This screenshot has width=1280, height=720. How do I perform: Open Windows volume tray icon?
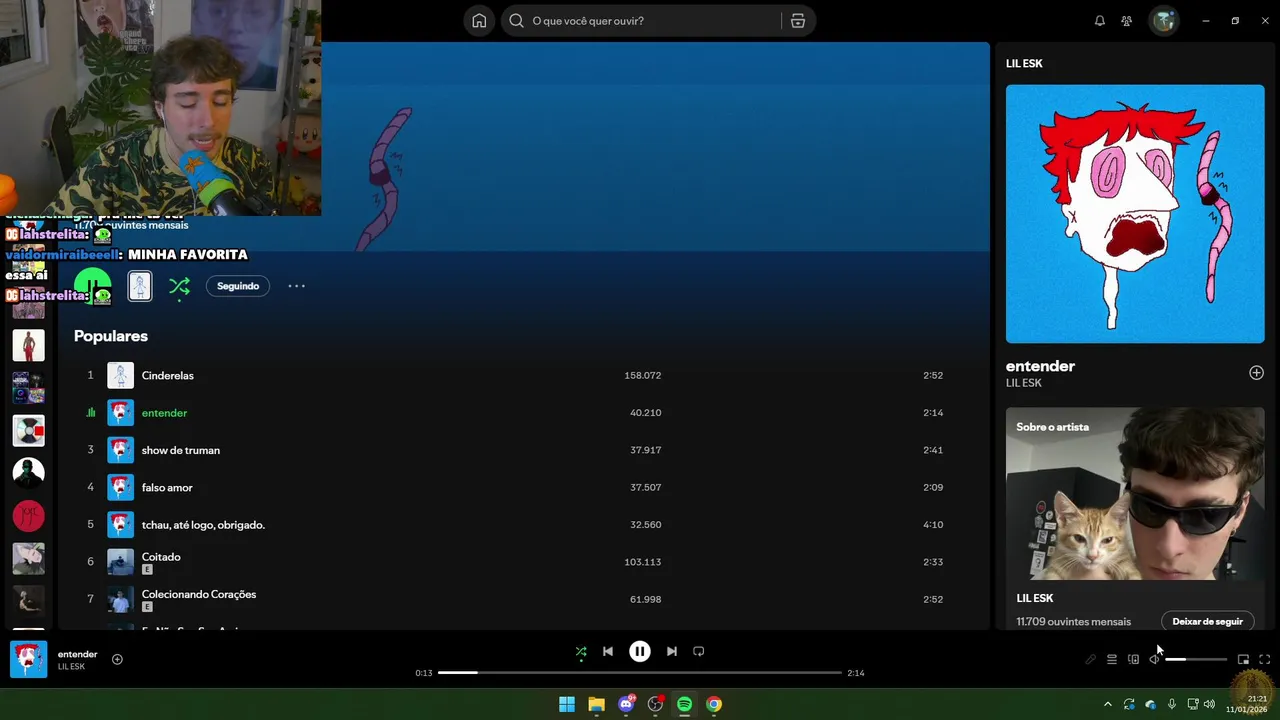tap(1209, 704)
